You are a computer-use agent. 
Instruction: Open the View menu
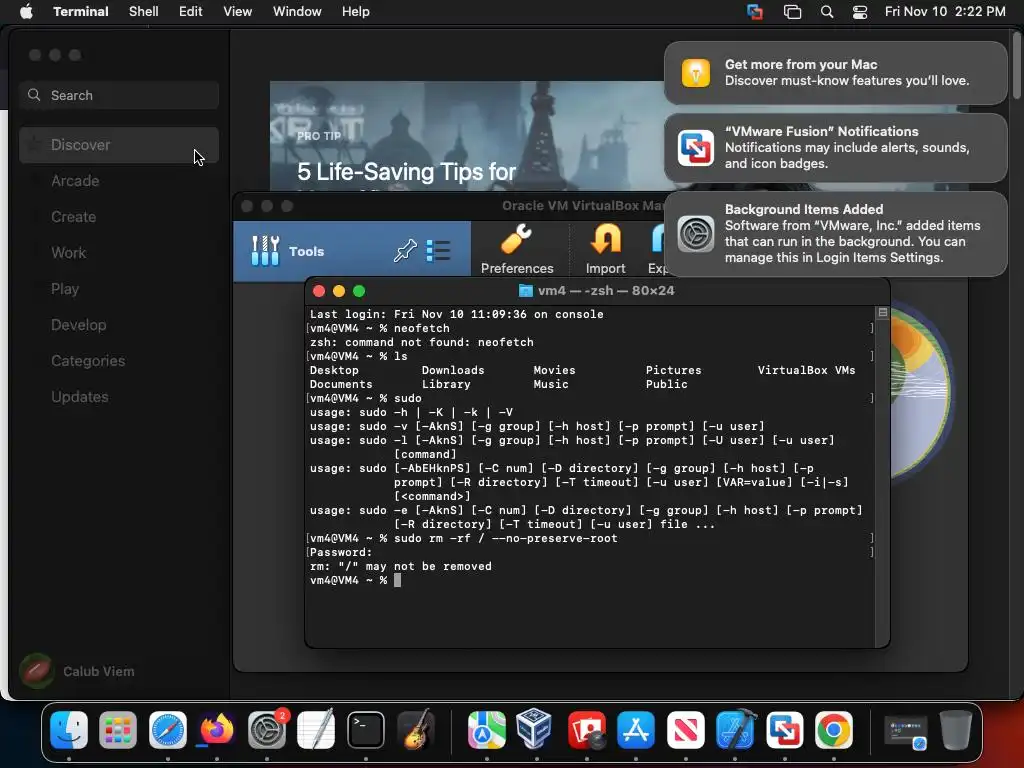click(238, 12)
